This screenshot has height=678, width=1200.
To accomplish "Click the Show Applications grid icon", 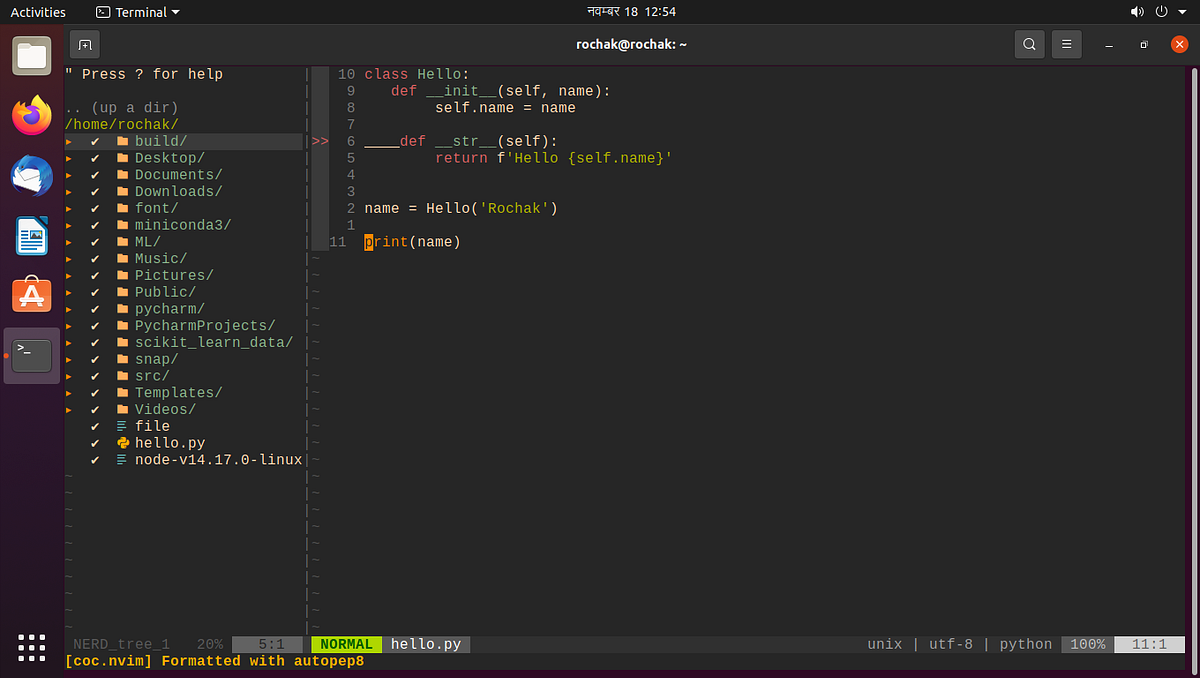I will tap(31, 647).
